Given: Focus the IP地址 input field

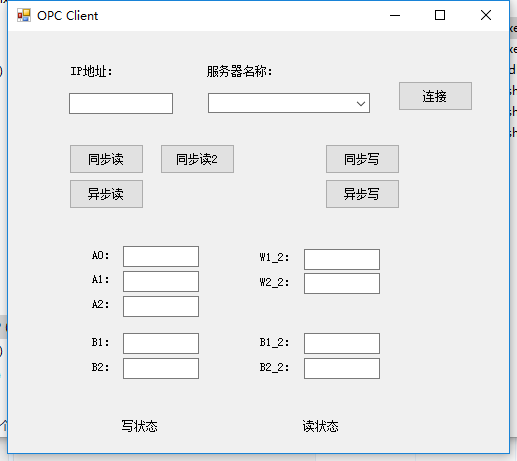Looking at the screenshot, I should click(121, 104).
